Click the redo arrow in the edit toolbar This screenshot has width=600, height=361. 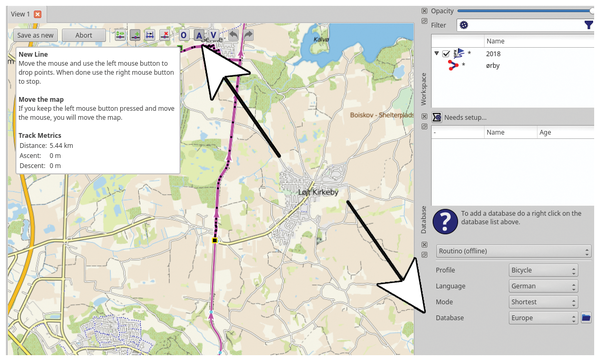pos(248,35)
